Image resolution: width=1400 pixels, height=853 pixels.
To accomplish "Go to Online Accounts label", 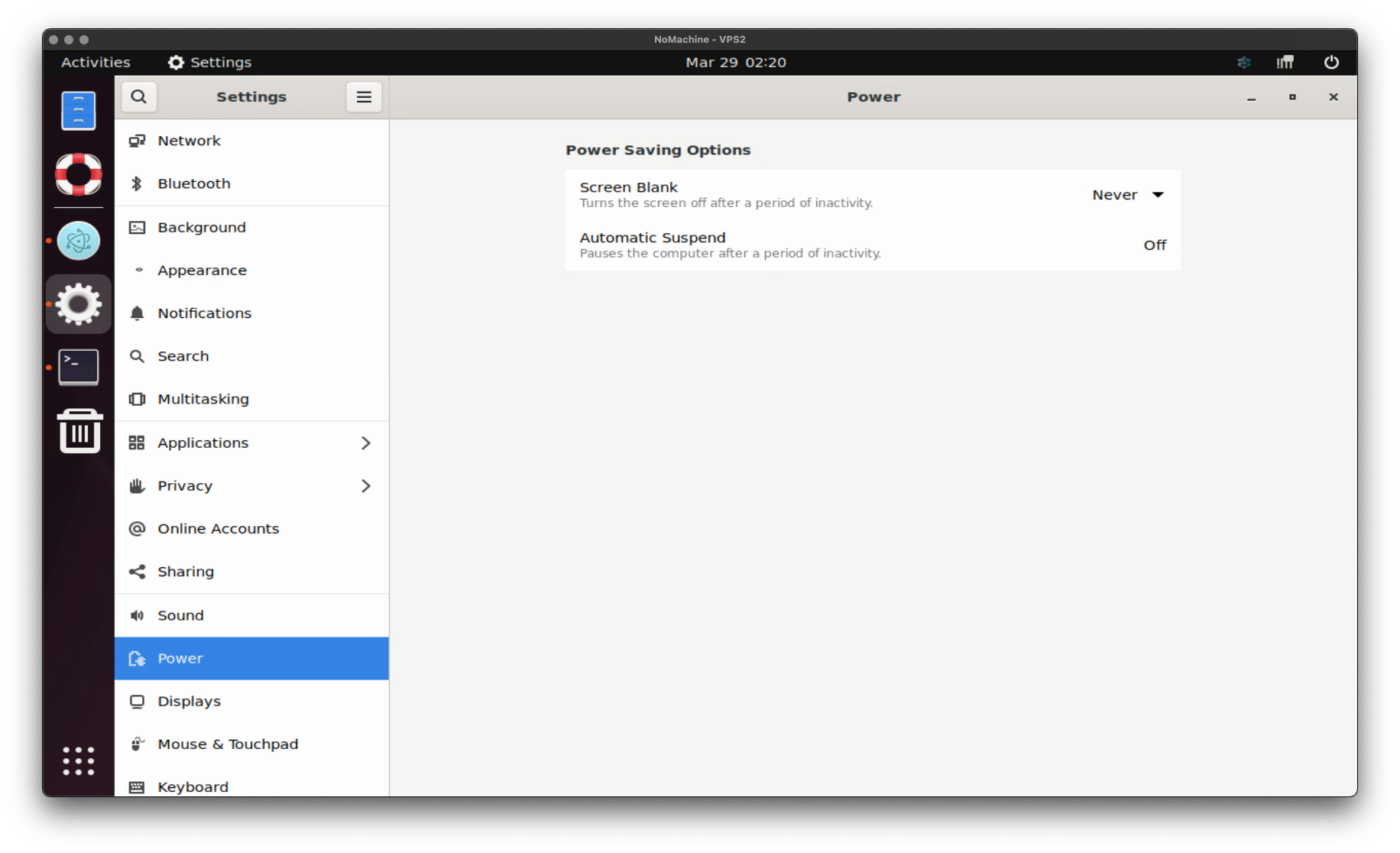I will click(219, 529).
